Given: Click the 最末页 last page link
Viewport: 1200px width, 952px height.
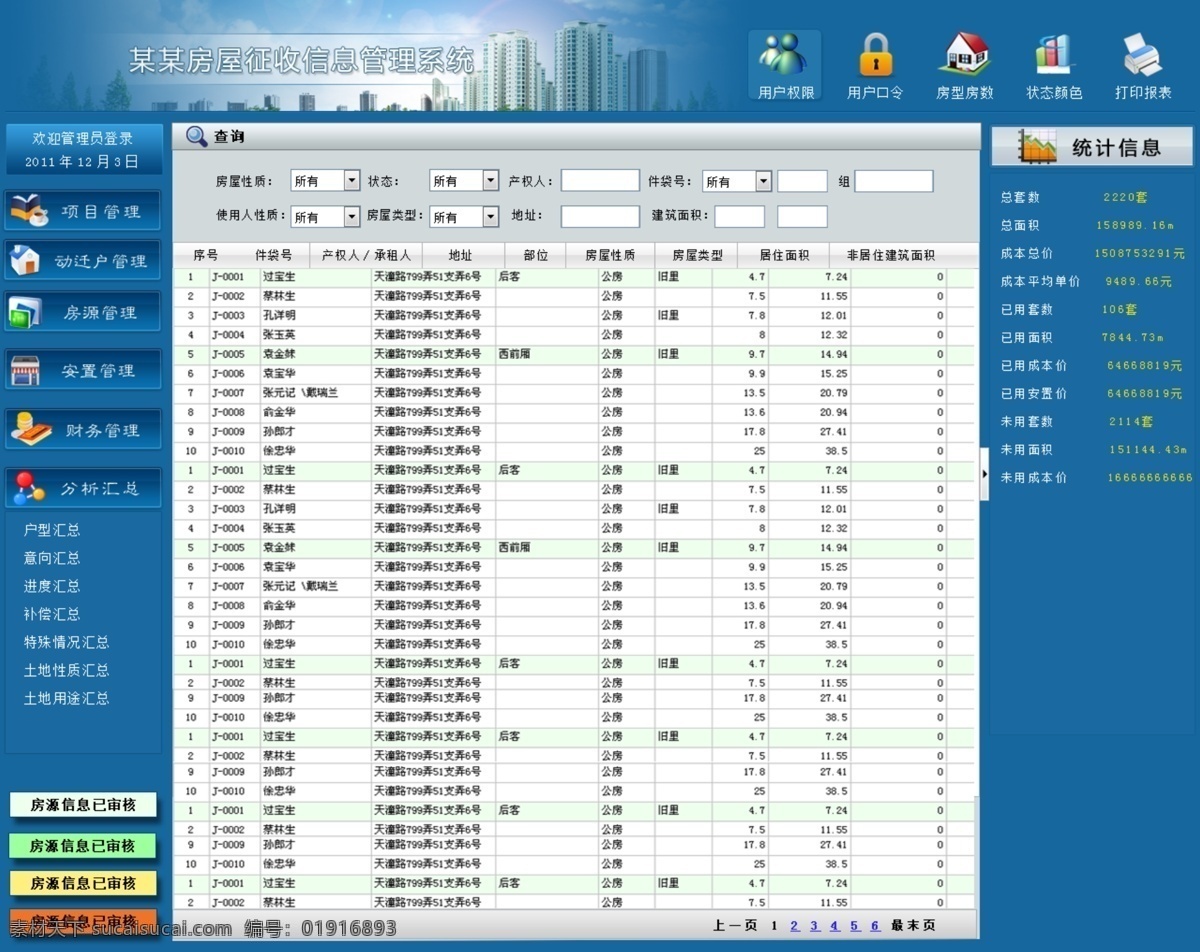Looking at the screenshot, I should pos(914,926).
